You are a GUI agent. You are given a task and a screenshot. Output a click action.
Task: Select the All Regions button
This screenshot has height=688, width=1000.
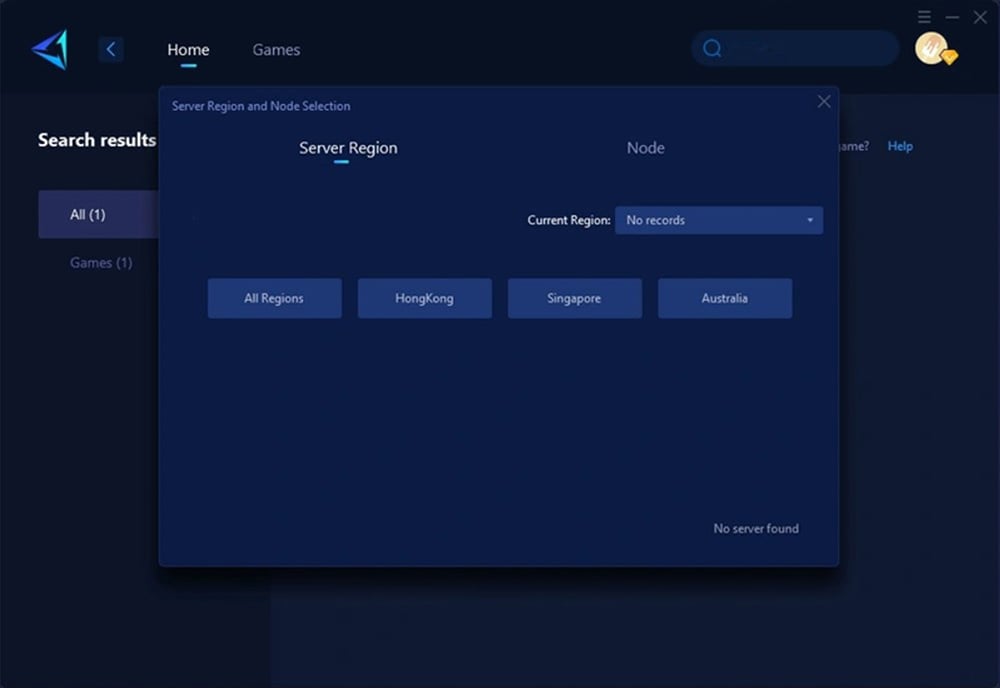click(x=274, y=298)
